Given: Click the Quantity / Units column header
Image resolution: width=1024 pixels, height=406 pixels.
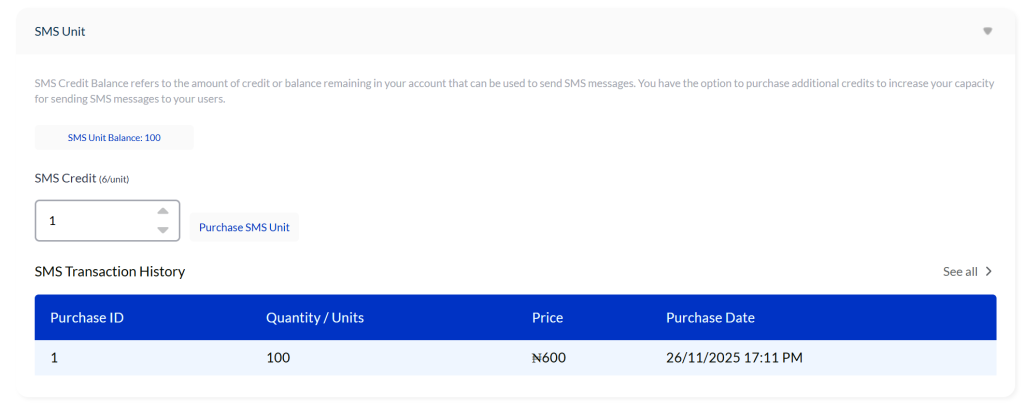Looking at the screenshot, I should (315, 318).
